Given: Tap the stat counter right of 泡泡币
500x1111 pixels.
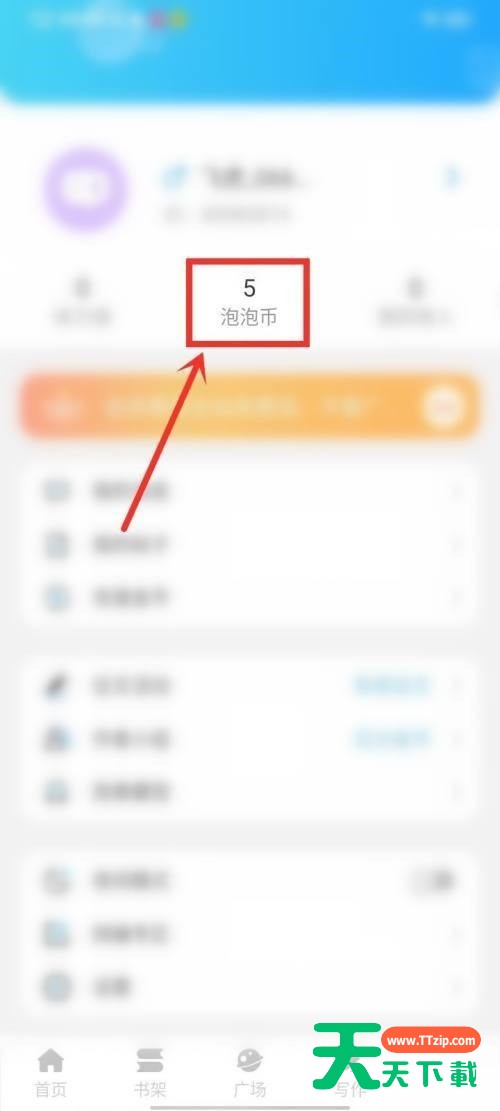Looking at the screenshot, I should [x=414, y=303].
